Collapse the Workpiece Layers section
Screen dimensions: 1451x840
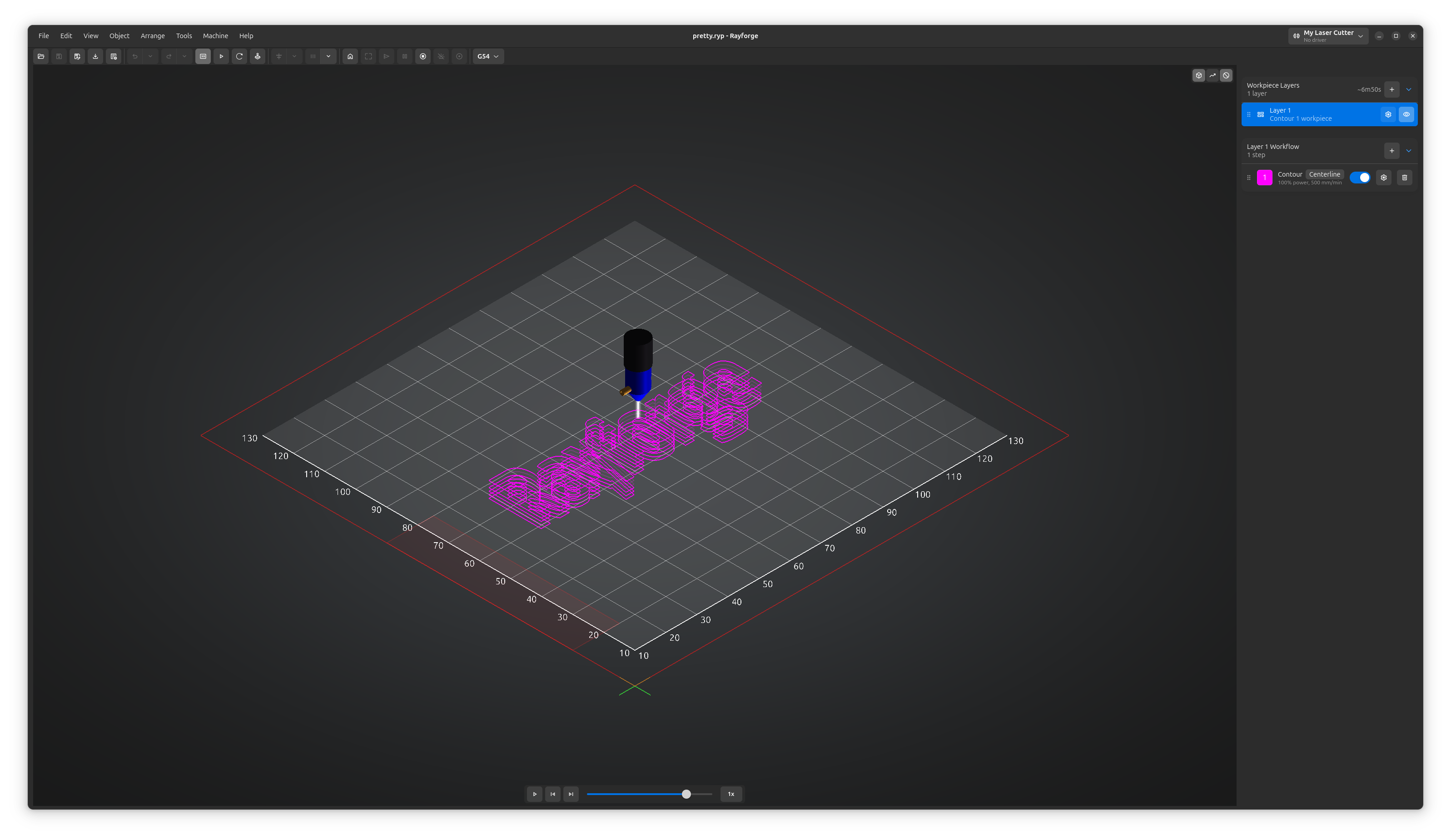(1409, 89)
